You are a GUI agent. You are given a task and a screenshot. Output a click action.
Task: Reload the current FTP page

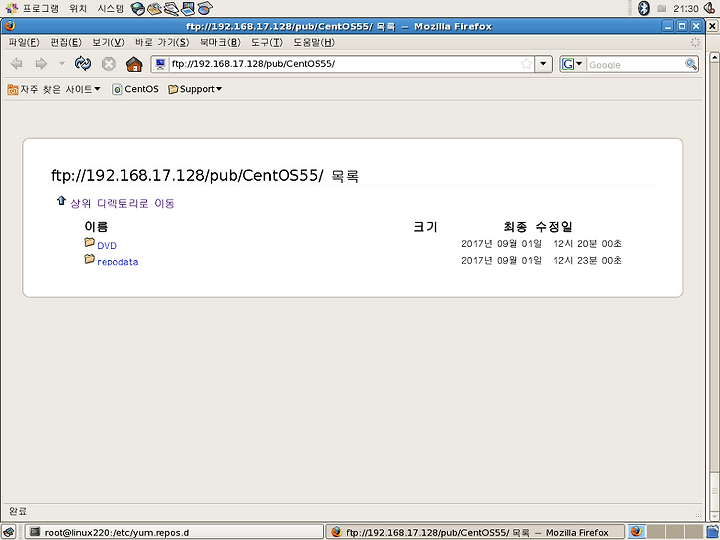coord(83,64)
